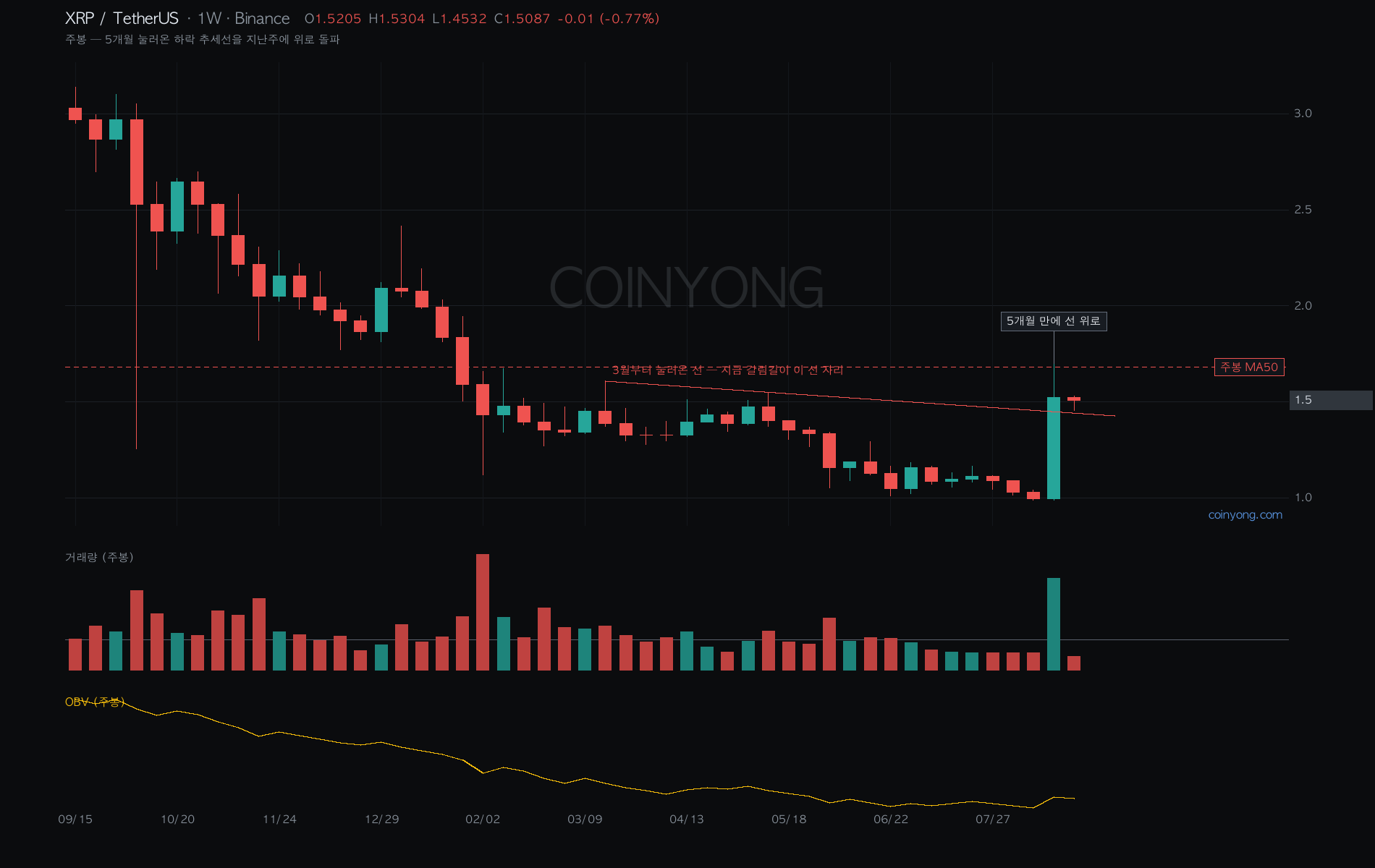
Task: Click the 2.5 price axis label
Action: [1303, 210]
